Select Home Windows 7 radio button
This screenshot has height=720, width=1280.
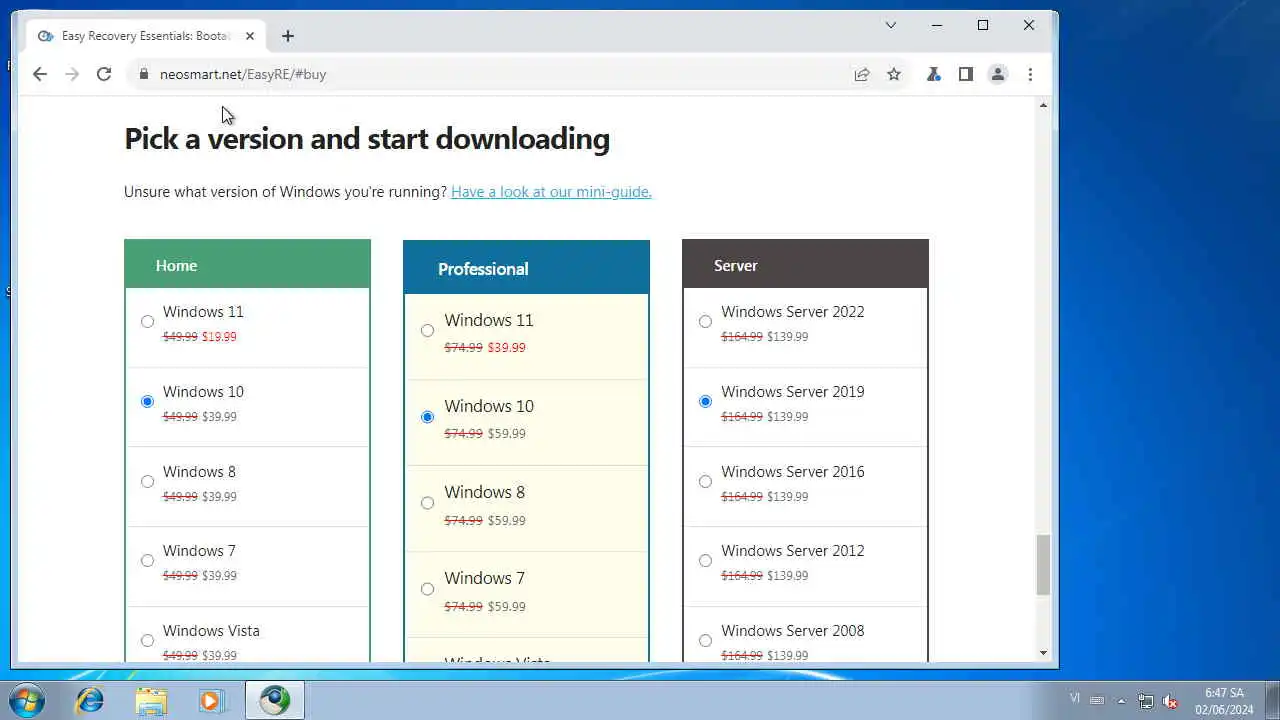coord(148,560)
